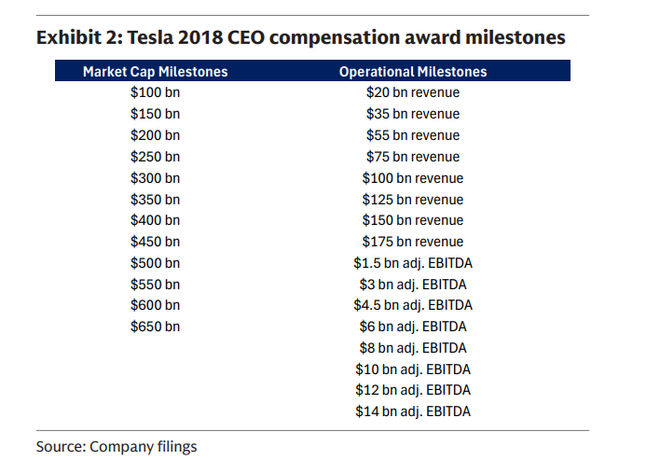The width and height of the screenshot is (660, 460).
Task: Select the $55 bn revenue cell
Action: (x=413, y=135)
